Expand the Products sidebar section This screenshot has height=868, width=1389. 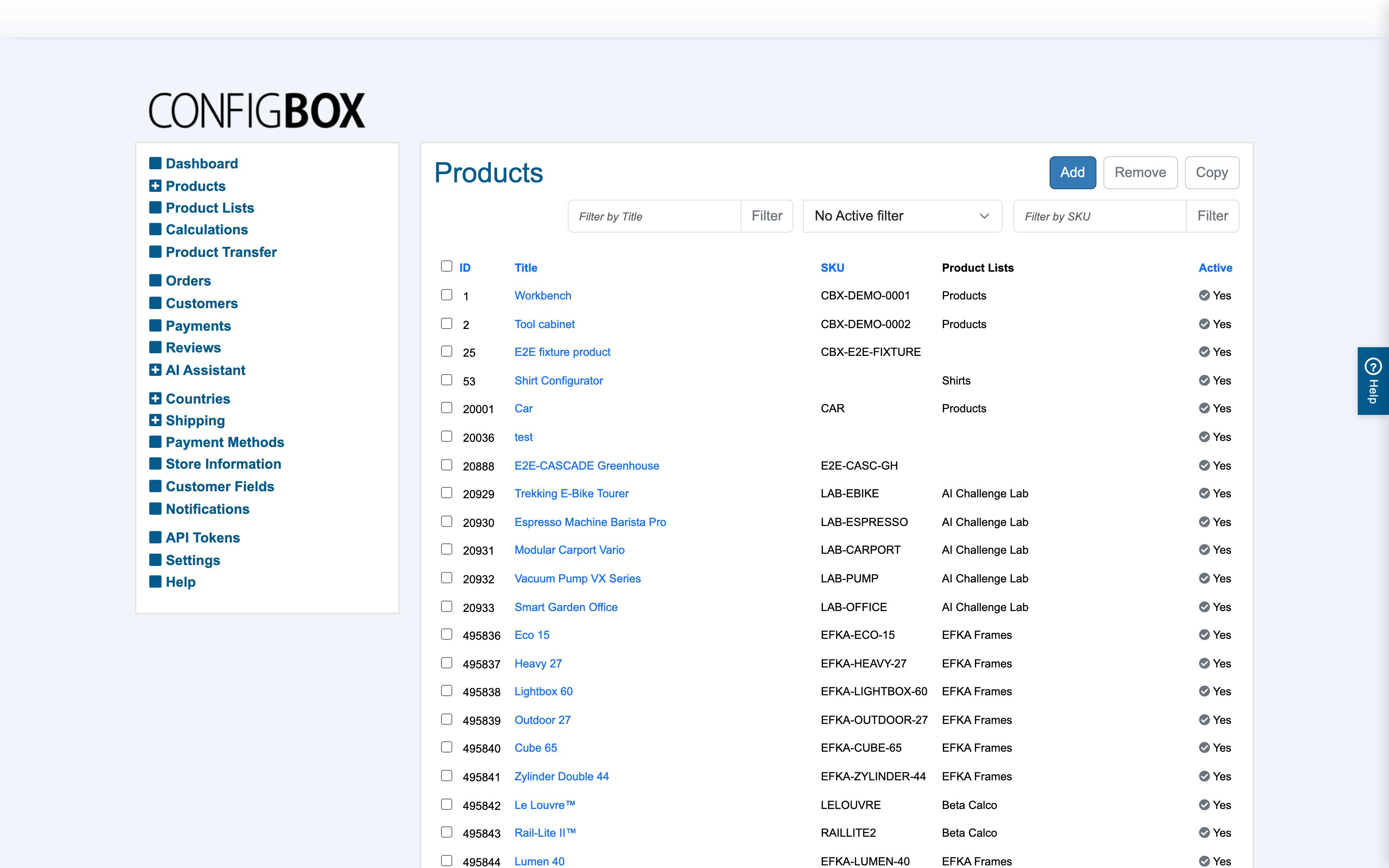pyautogui.click(x=155, y=185)
